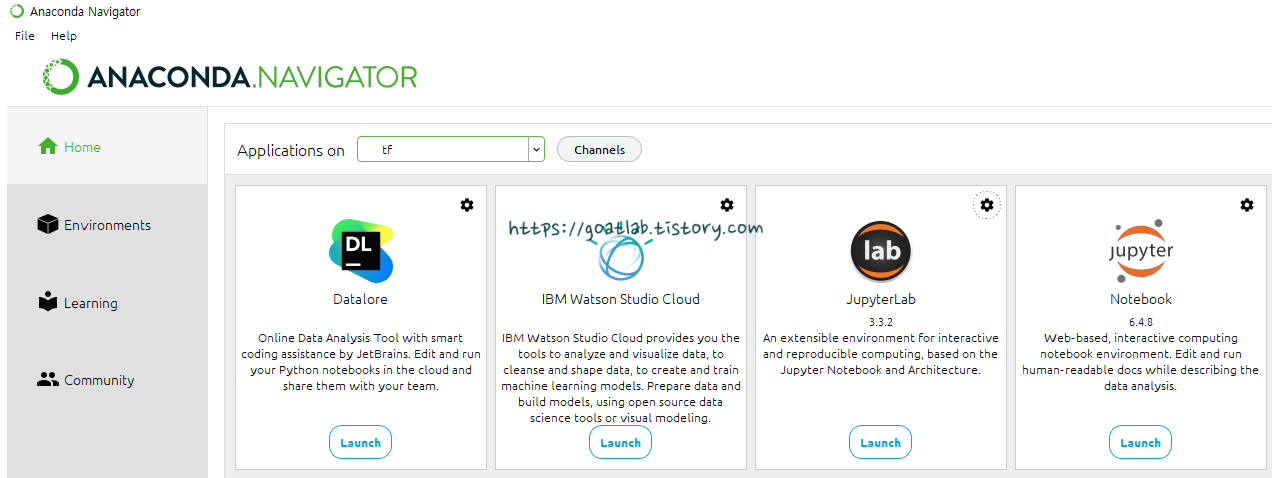Click the Learning book icon
This screenshot has width=1272, height=478.
click(x=48, y=302)
